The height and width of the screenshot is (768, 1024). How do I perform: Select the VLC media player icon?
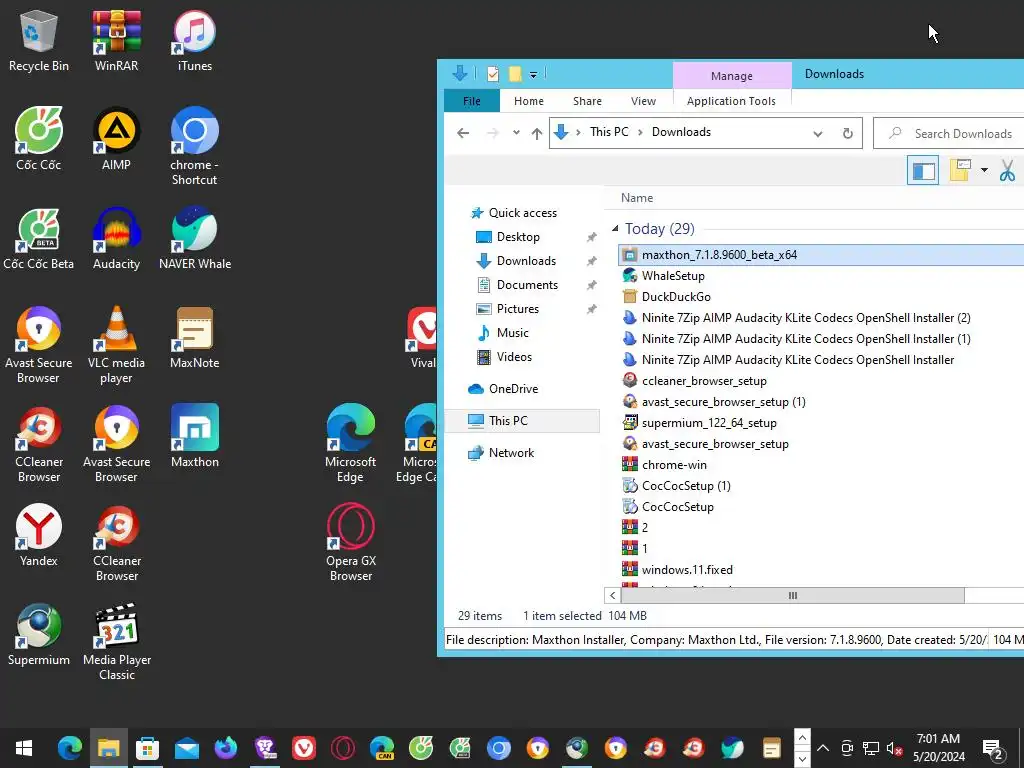[116, 345]
